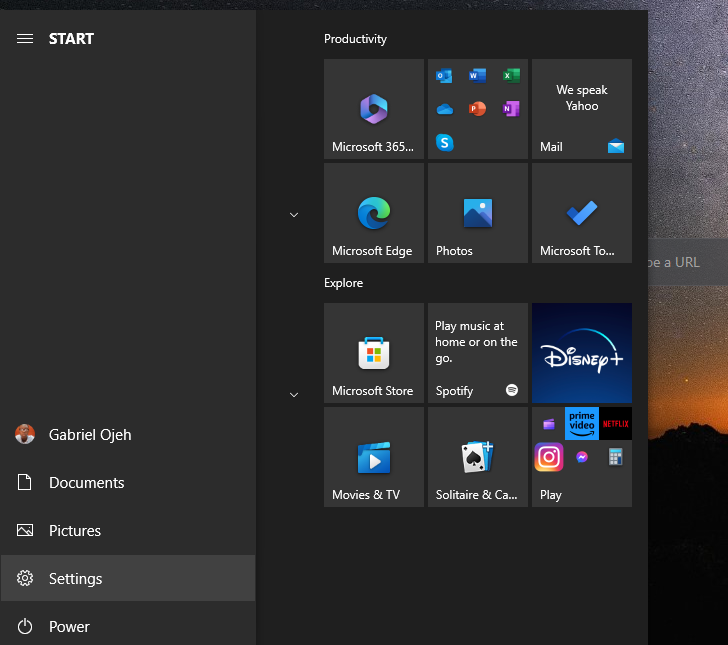Open Prime Video in Play folder
The height and width of the screenshot is (645, 728).
(x=582, y=423)
